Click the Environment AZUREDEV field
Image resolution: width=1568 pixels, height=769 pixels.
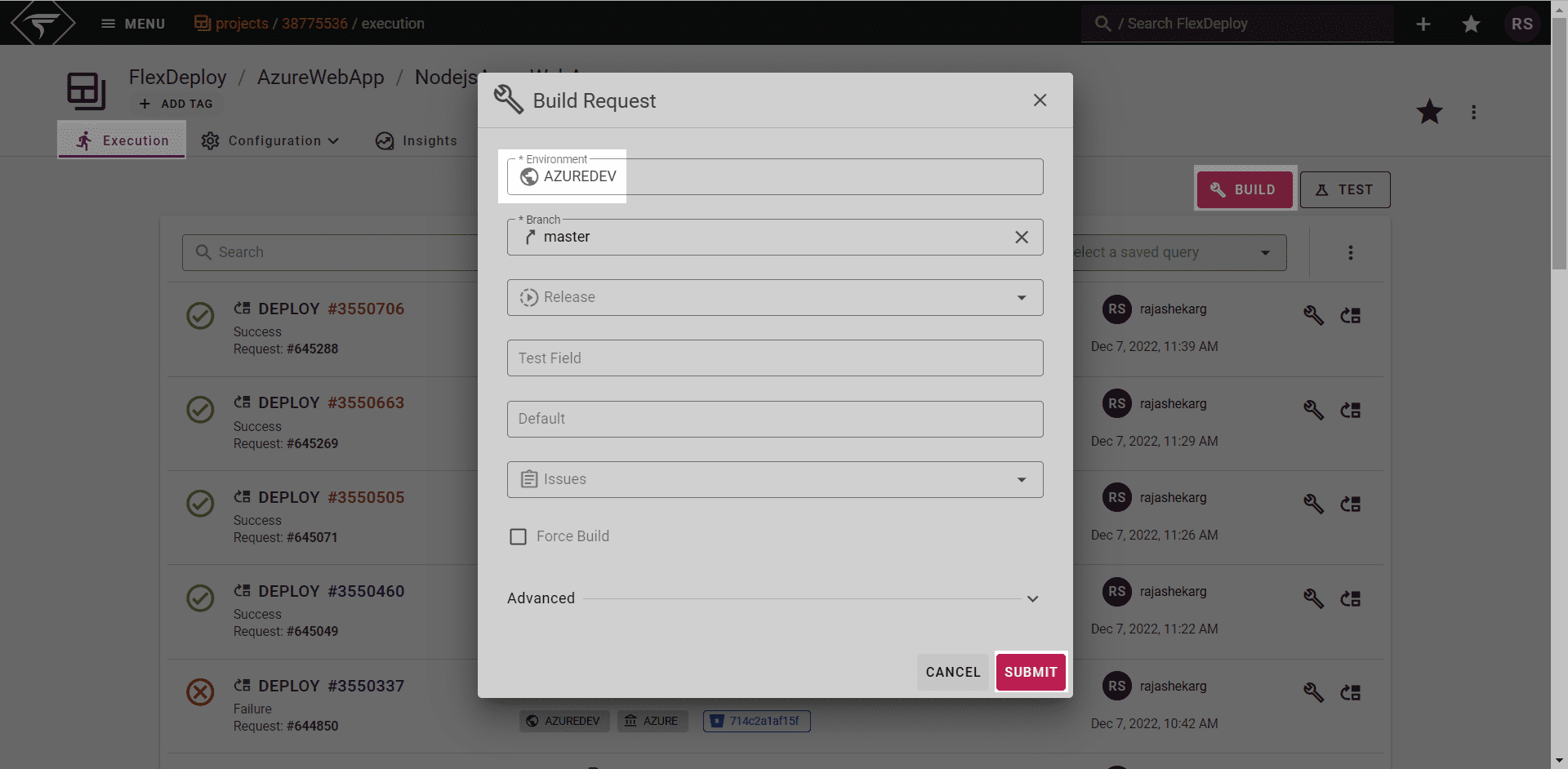(x=775, y=176)
